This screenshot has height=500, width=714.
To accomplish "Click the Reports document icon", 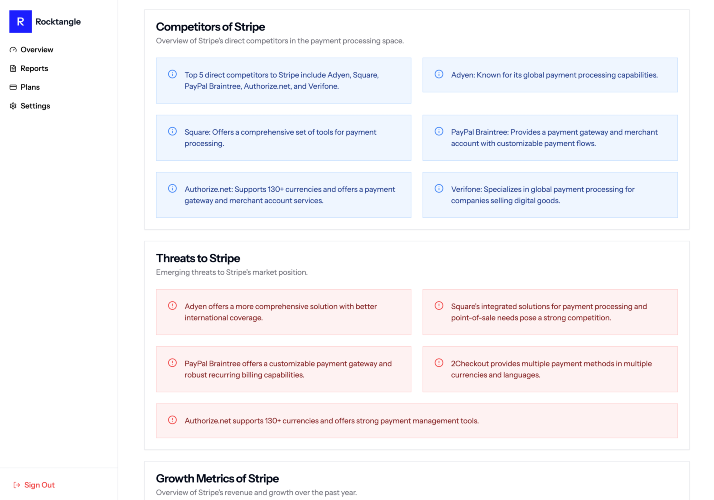I will point(13,68).
